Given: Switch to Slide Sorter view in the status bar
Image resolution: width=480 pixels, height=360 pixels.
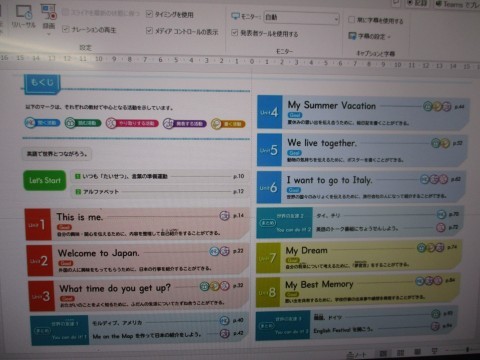Looking at the screenshot, I should click(400, 353).
